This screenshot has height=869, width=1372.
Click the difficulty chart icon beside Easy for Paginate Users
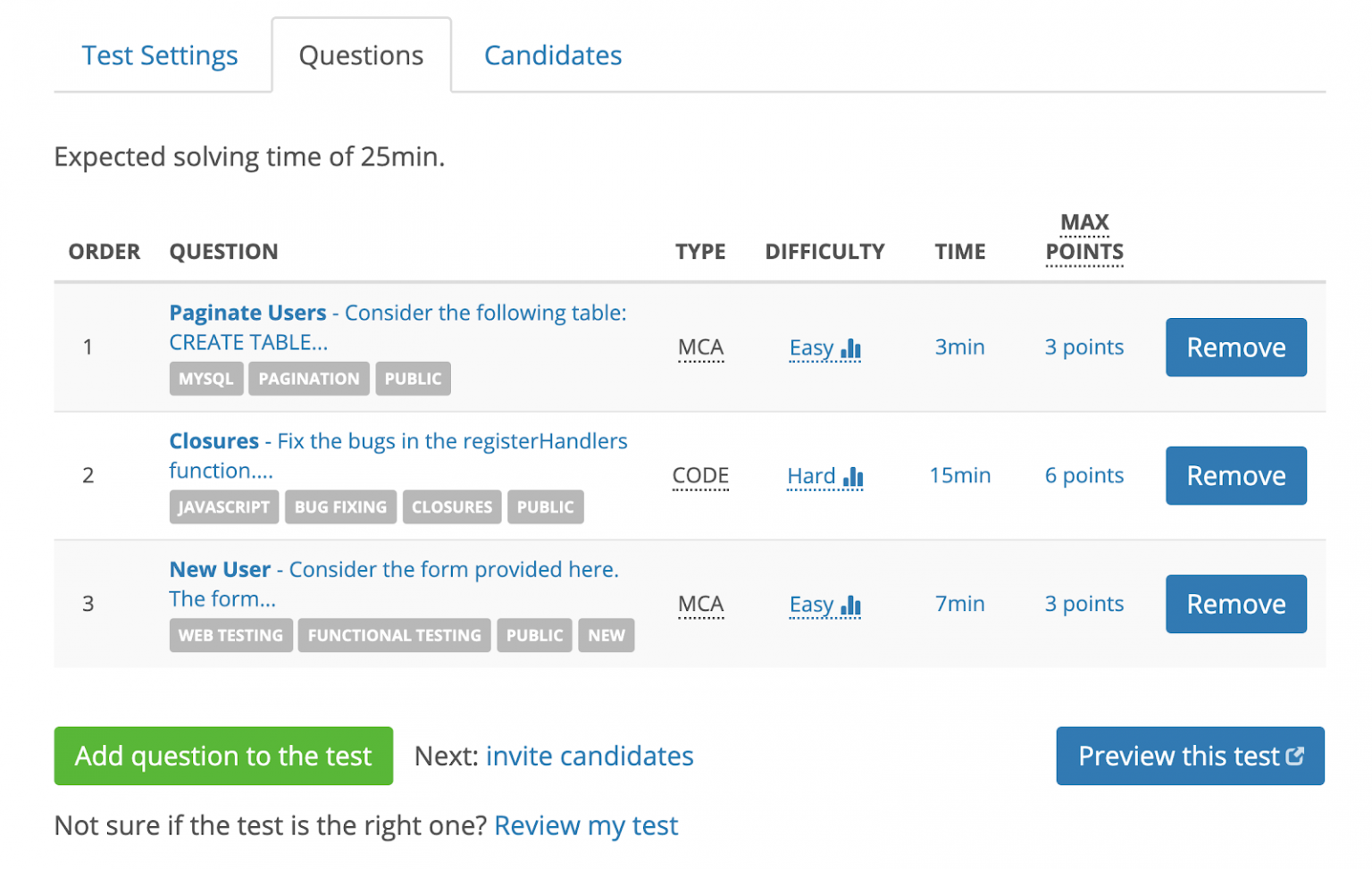click(x=852, y=348)
